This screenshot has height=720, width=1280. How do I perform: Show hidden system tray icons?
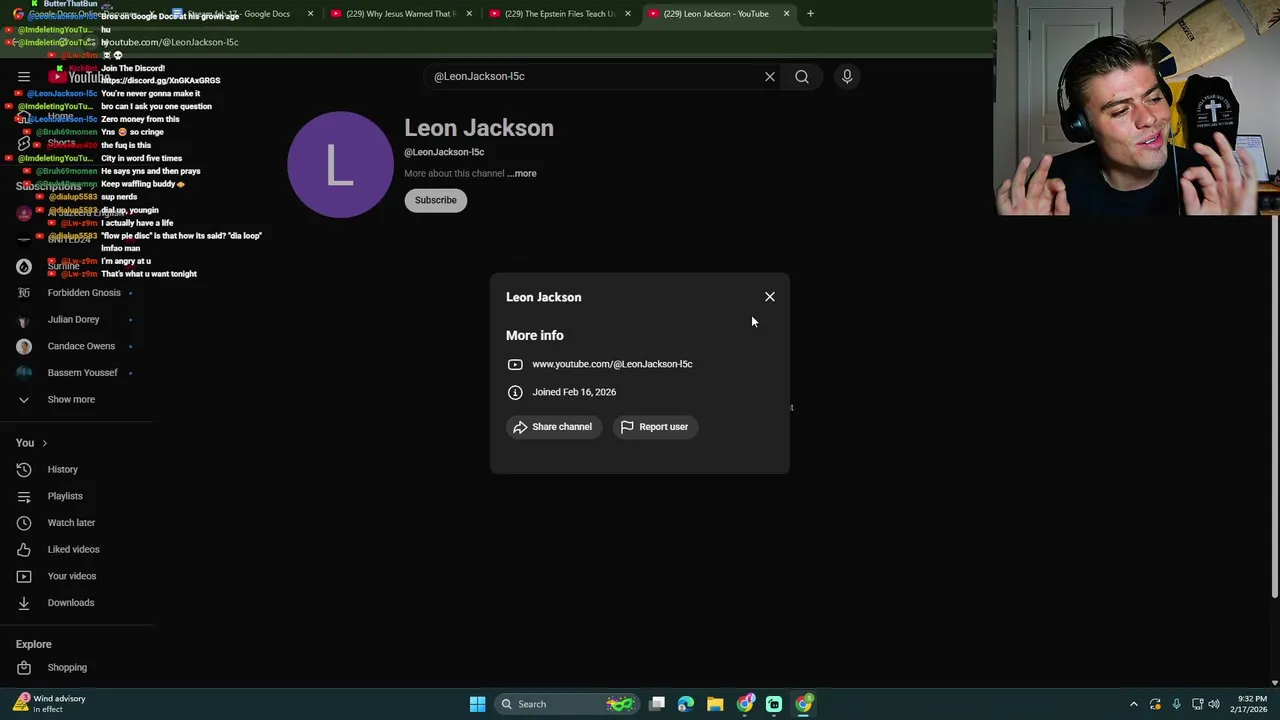(1133, 704)
